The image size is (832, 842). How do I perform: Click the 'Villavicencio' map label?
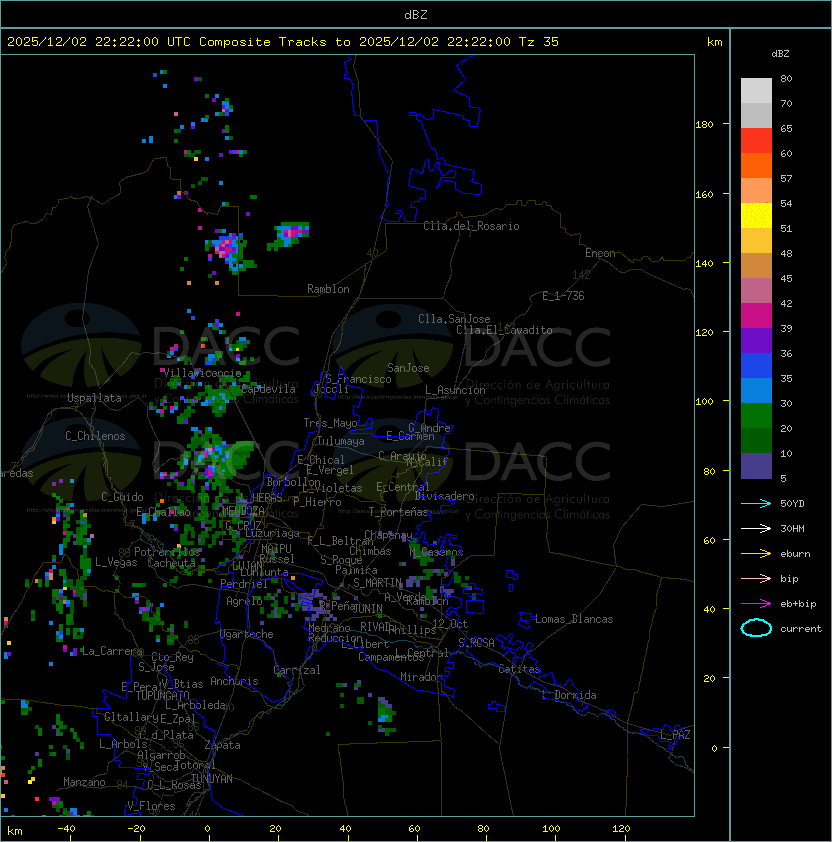click(202, 373)
